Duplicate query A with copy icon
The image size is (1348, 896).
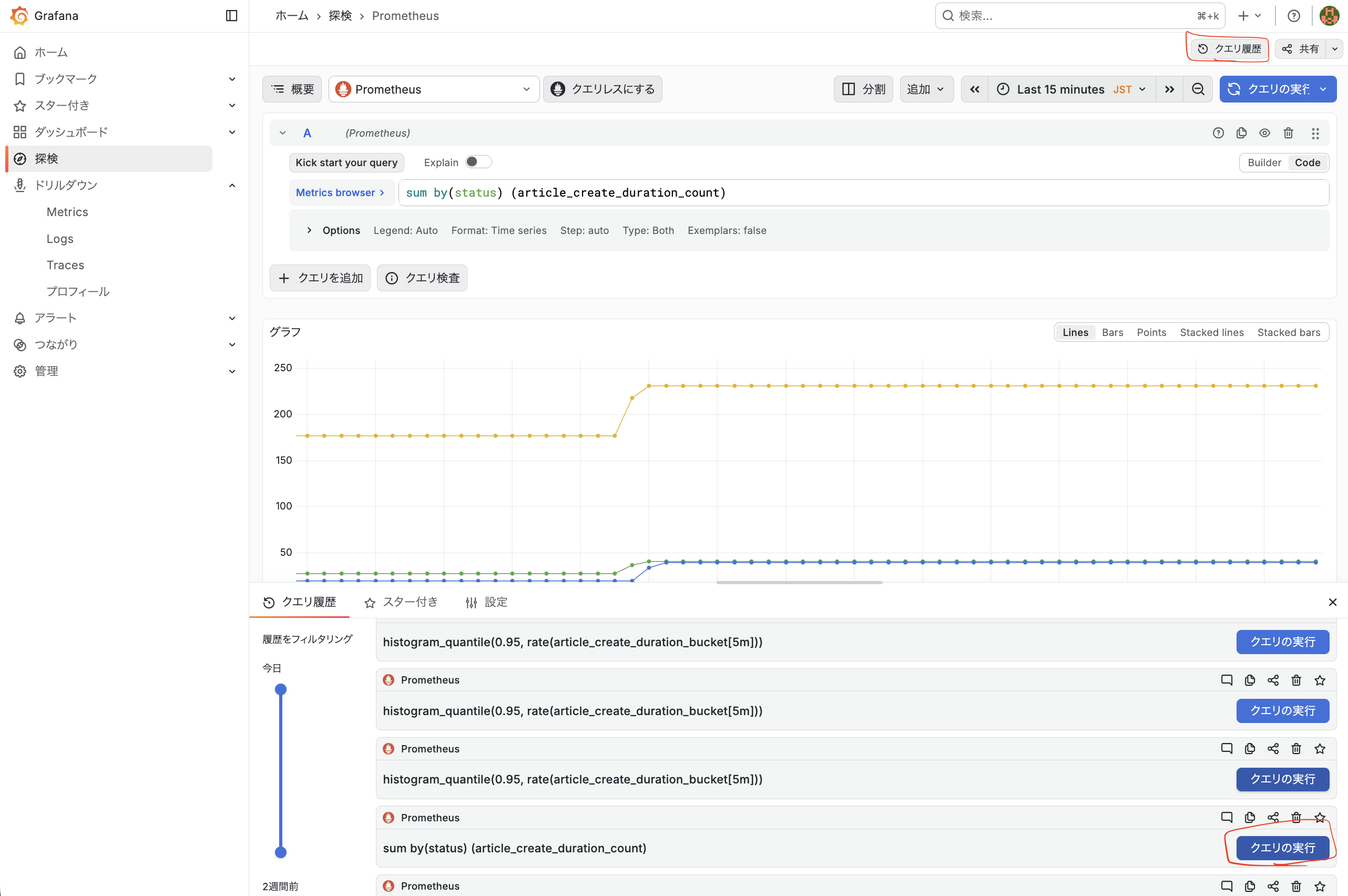point(1241,133)
